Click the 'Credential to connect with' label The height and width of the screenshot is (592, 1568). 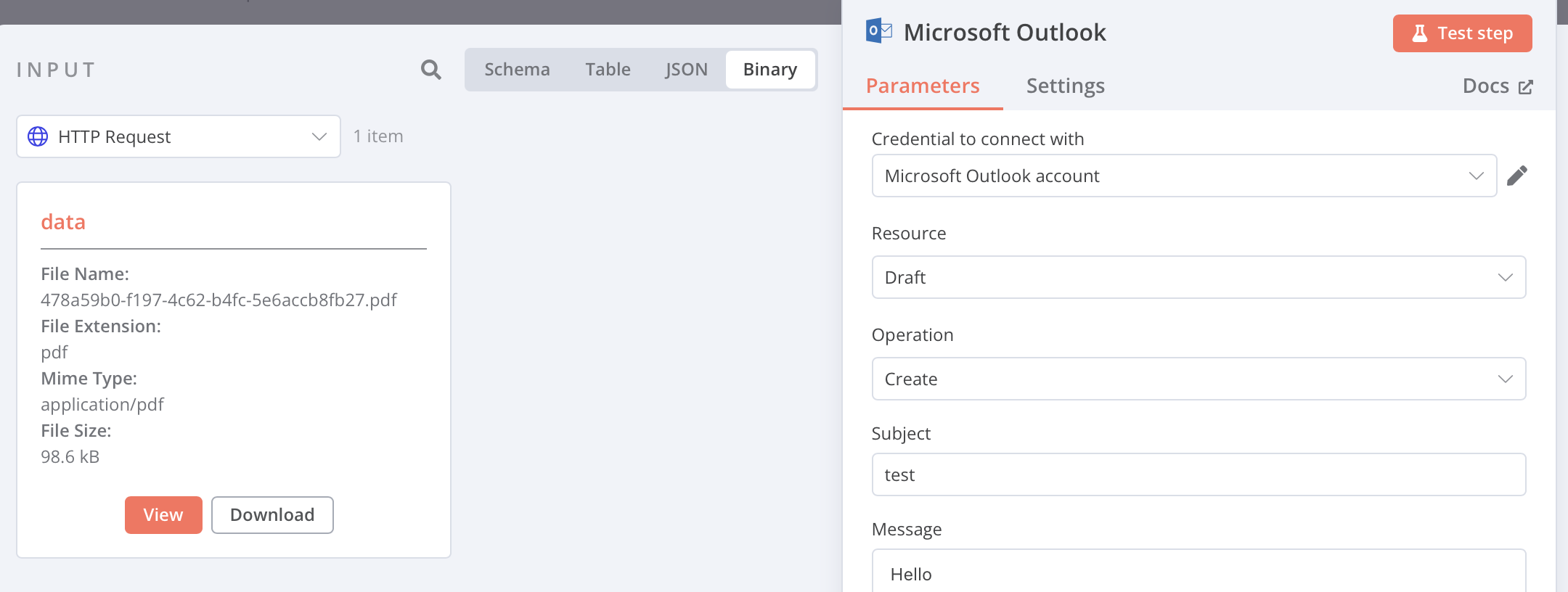(977, 139)
